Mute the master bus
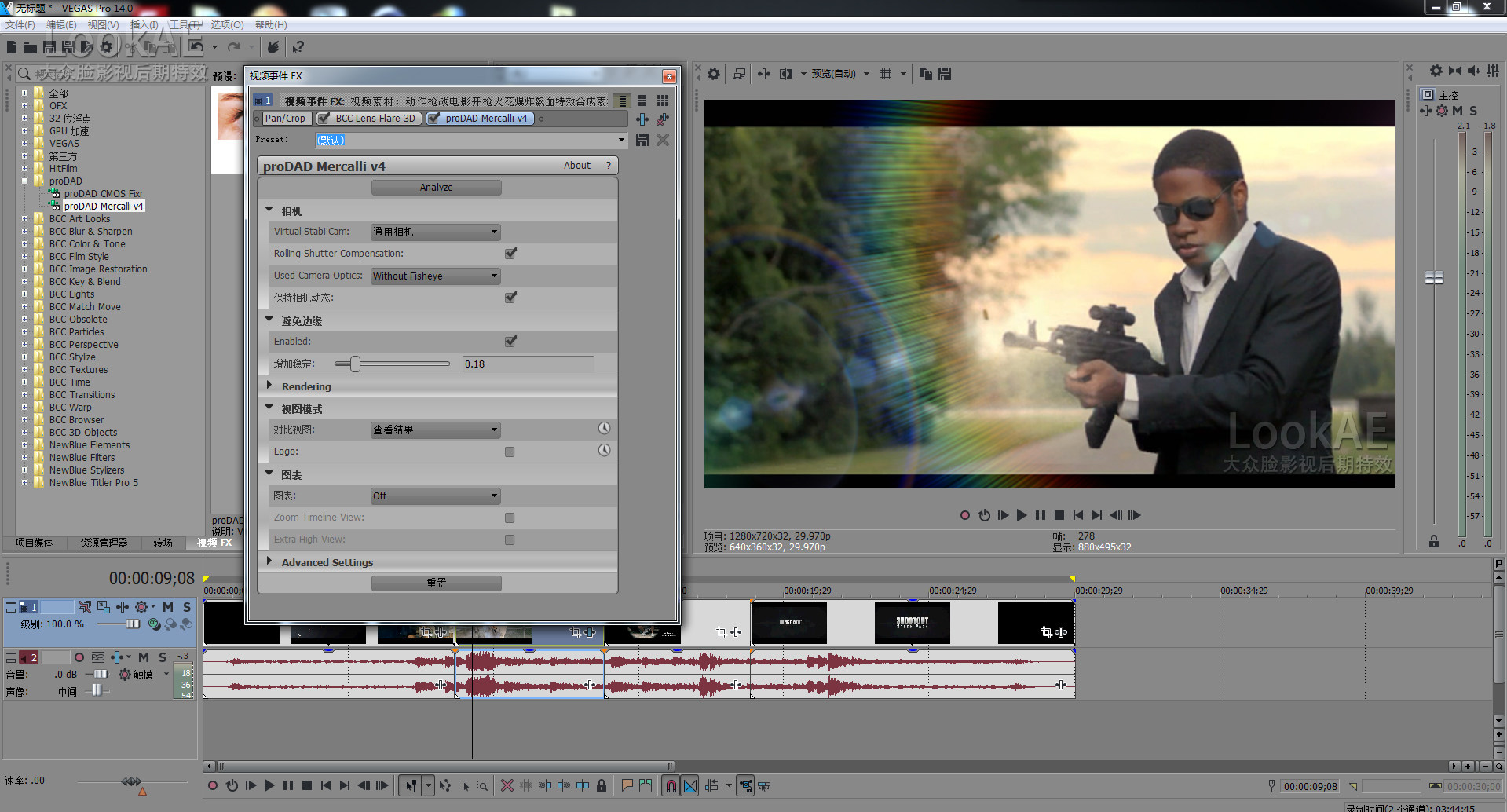This screenshot has height=812, width=1507. pyautogui.click(x=1458, y=111)
